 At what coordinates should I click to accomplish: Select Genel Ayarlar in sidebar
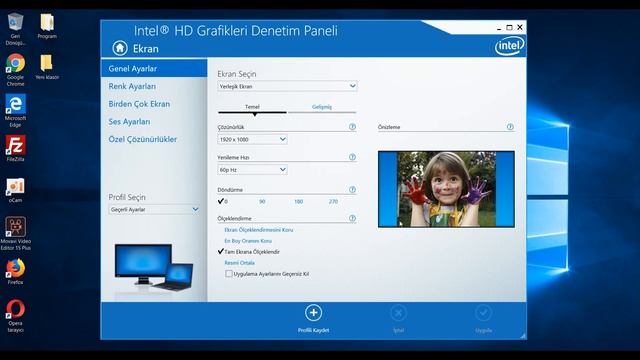[154, 69]
